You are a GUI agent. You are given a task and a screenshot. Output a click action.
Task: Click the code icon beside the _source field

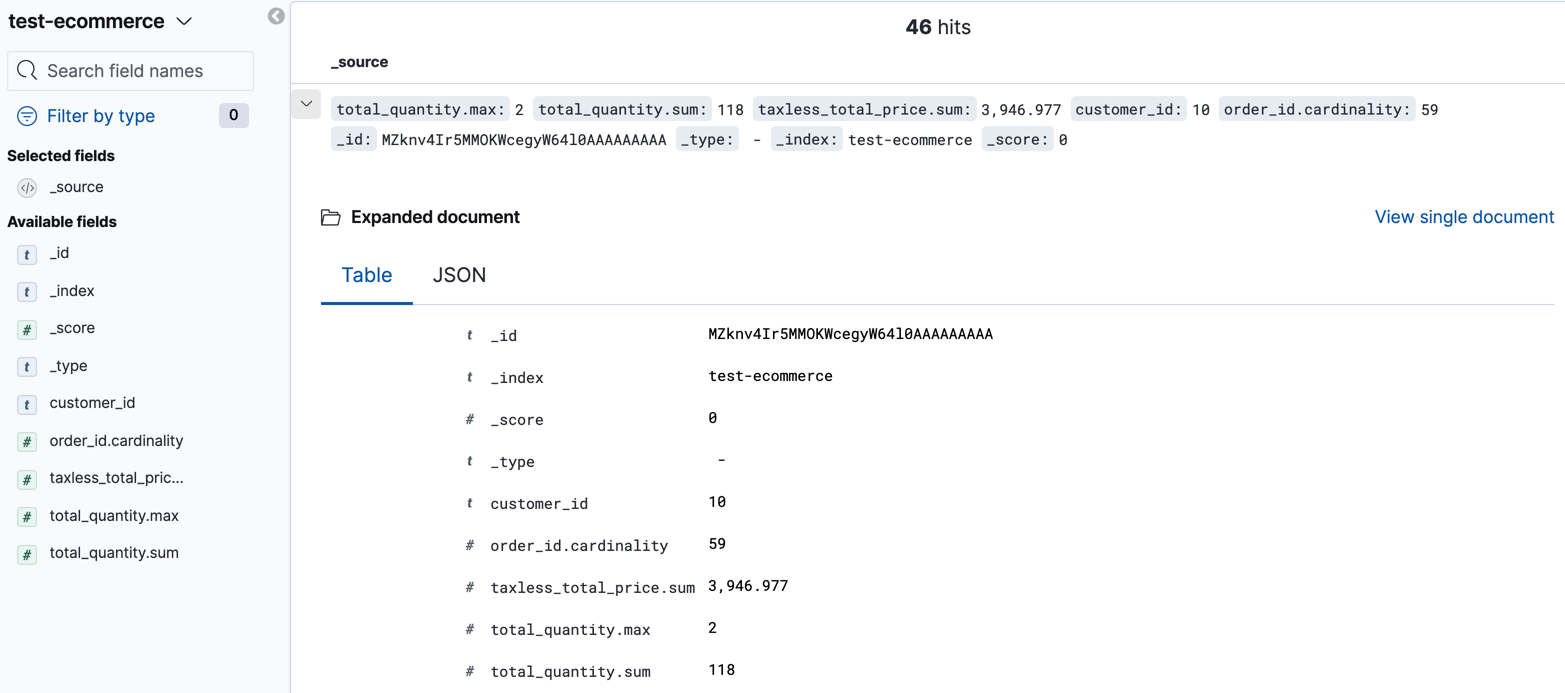point(26,187)
